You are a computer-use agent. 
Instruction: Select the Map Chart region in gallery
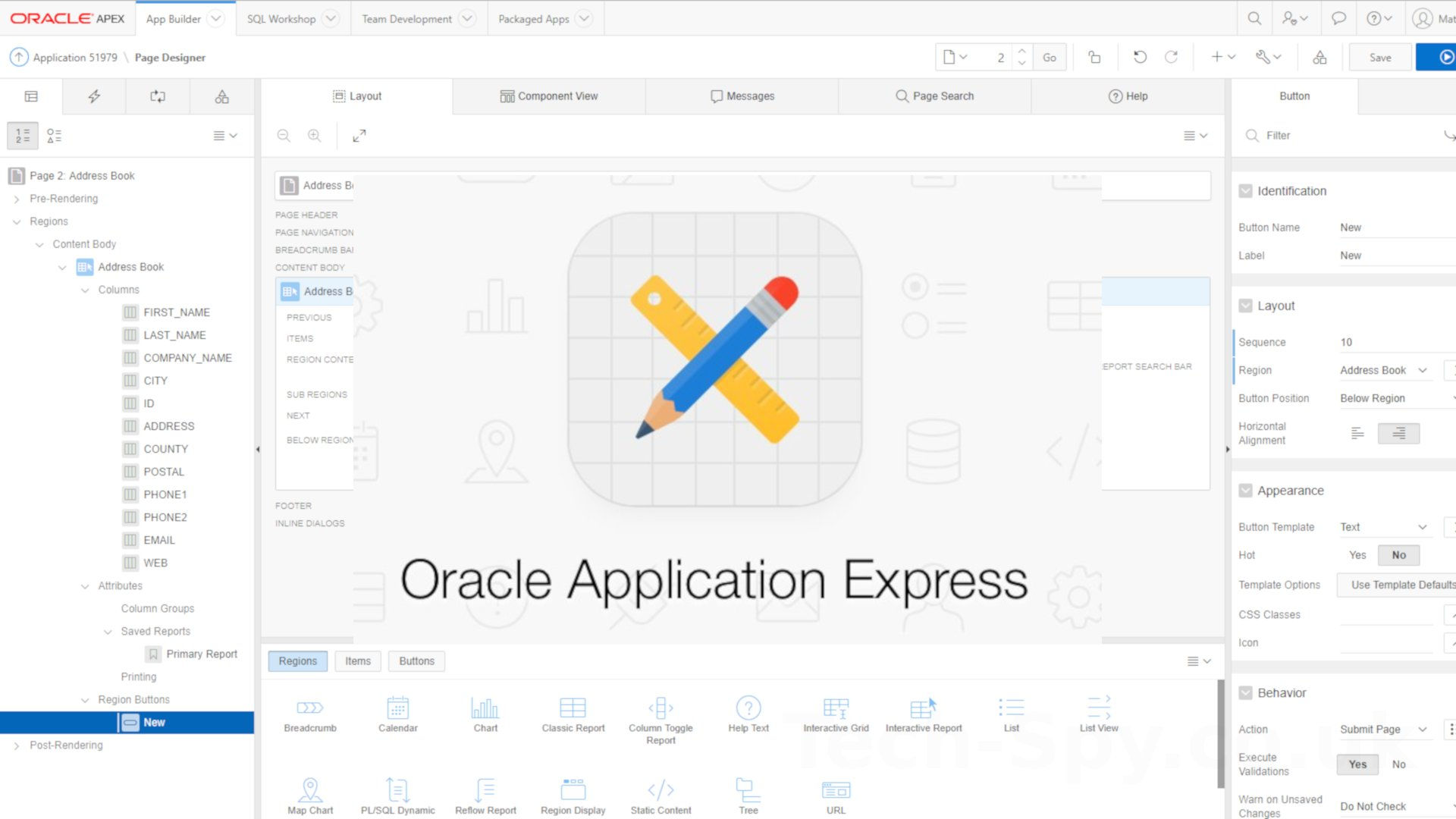click(x=310, y=796)
